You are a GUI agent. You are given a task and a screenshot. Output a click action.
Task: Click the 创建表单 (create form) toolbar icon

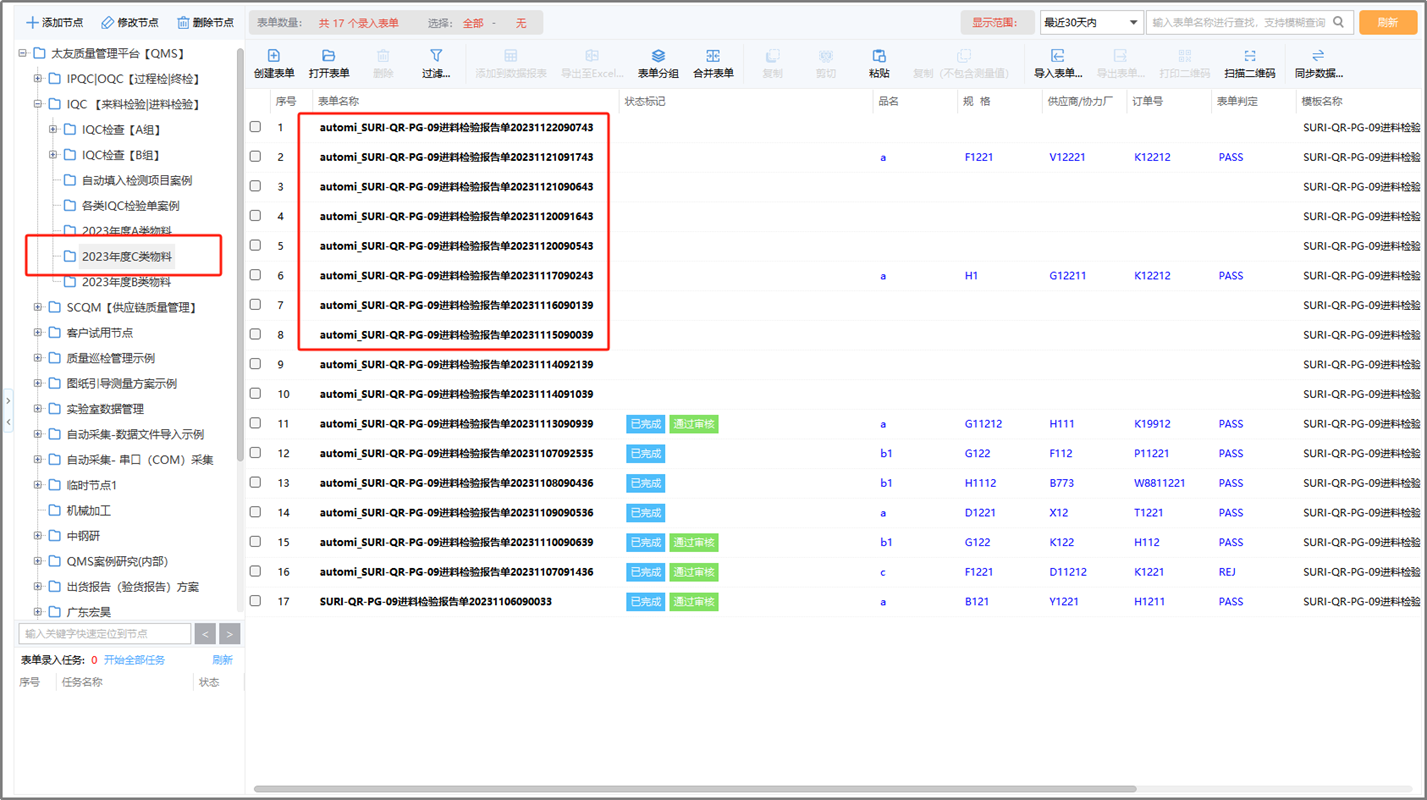coord(273,57)
